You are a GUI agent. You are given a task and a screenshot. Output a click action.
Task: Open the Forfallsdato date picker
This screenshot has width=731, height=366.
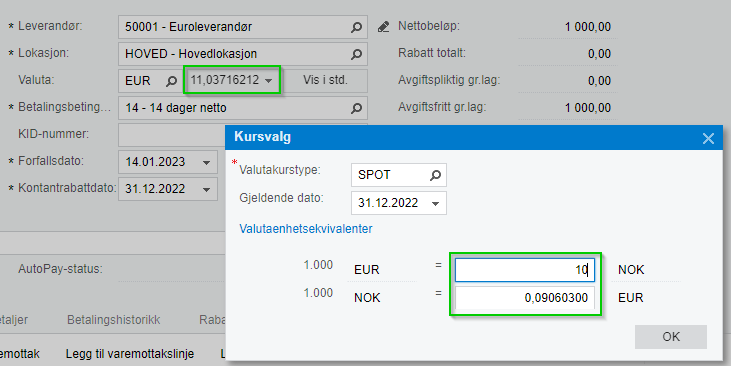(206, 162)
